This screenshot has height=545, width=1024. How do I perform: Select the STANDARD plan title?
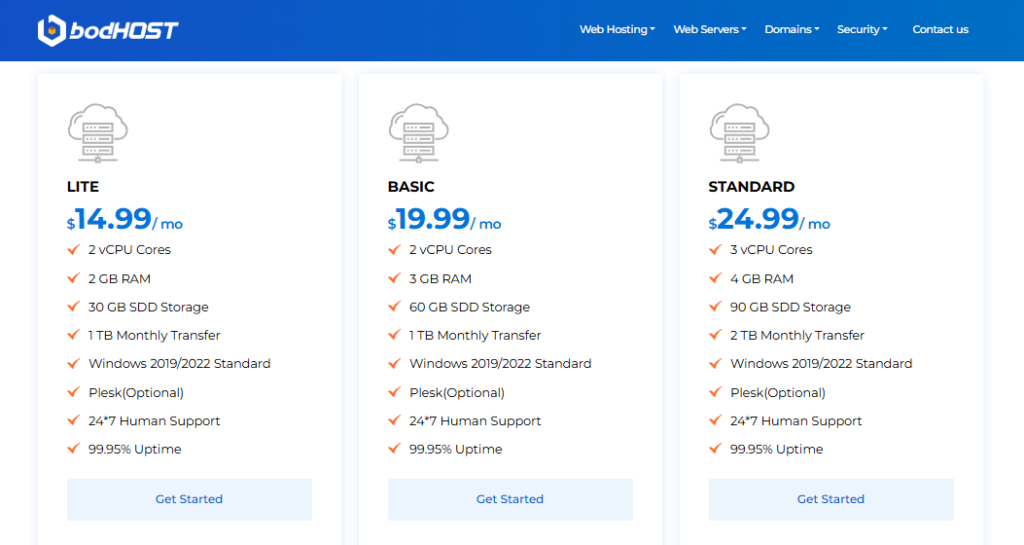click(751, 187)
